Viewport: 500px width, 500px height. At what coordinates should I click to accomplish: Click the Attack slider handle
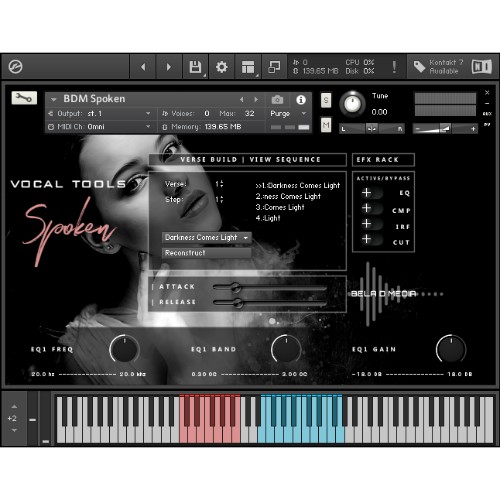point(236,287)
